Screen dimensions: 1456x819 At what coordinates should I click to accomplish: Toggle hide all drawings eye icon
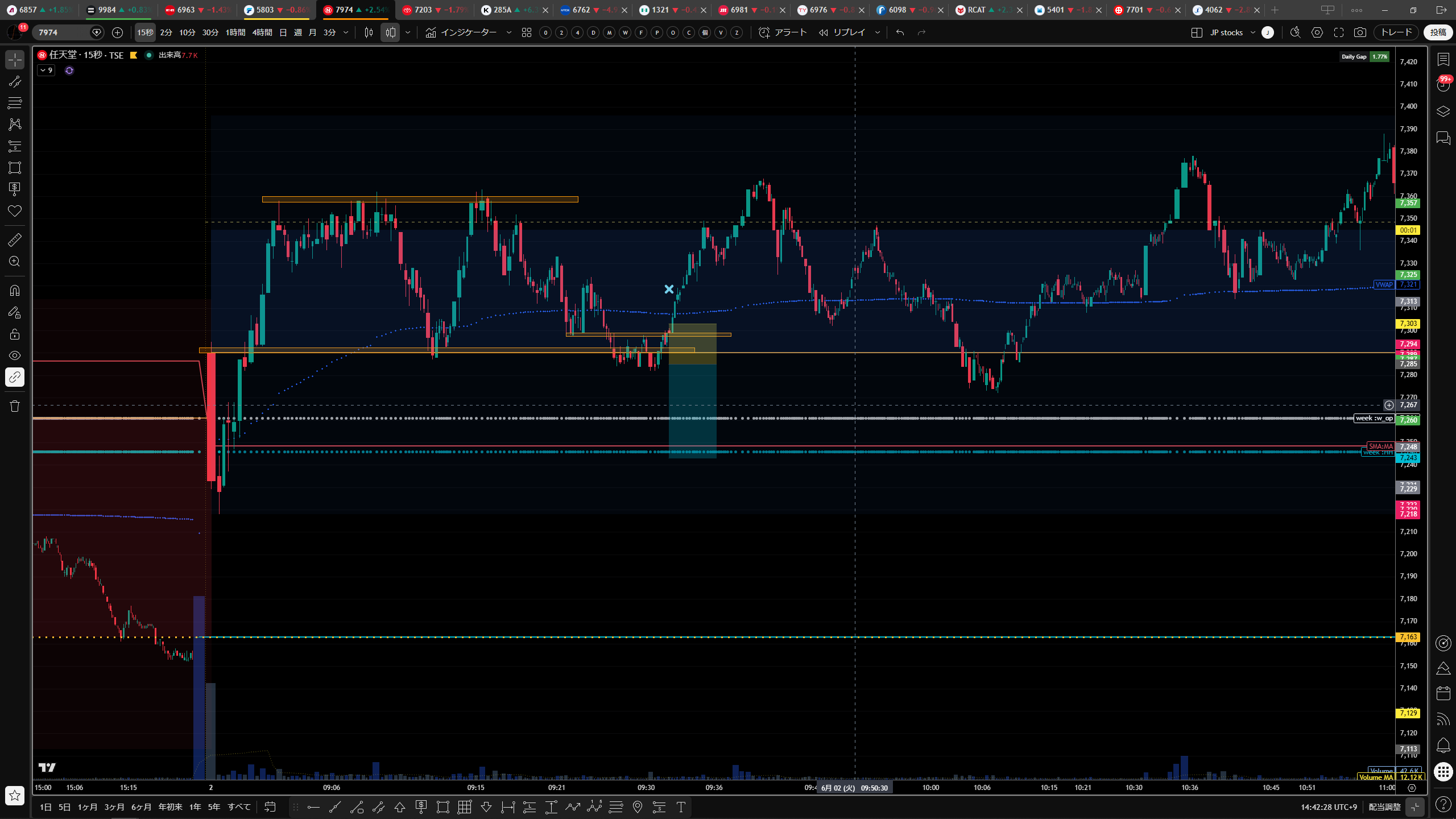[x=15, y=355]
